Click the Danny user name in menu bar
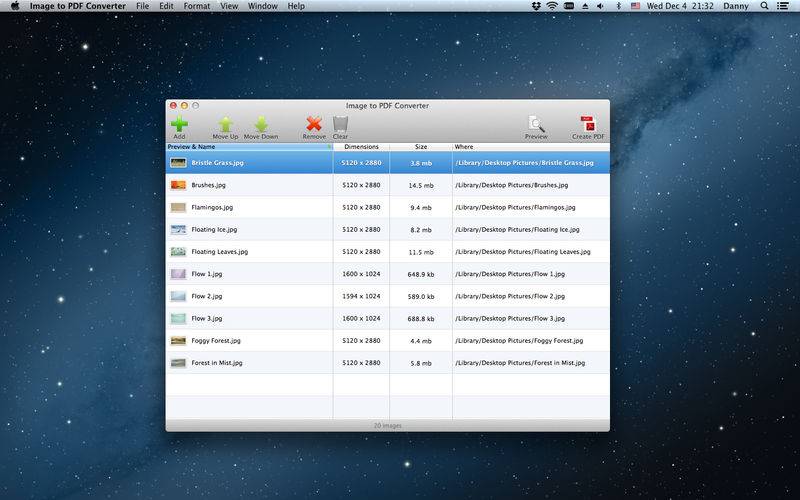The height and width of the screenshot is (500, 800). click(x=736, y=6)
